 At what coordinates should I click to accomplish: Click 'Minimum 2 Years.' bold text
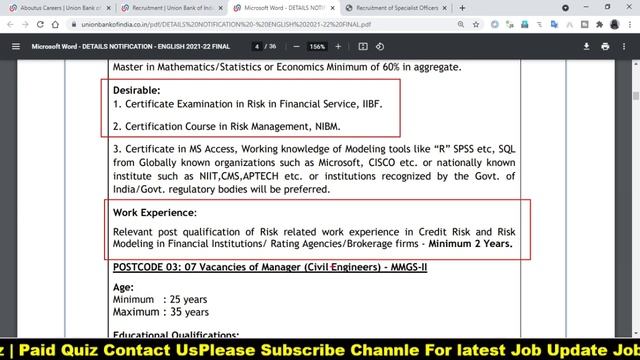[470, 244]
